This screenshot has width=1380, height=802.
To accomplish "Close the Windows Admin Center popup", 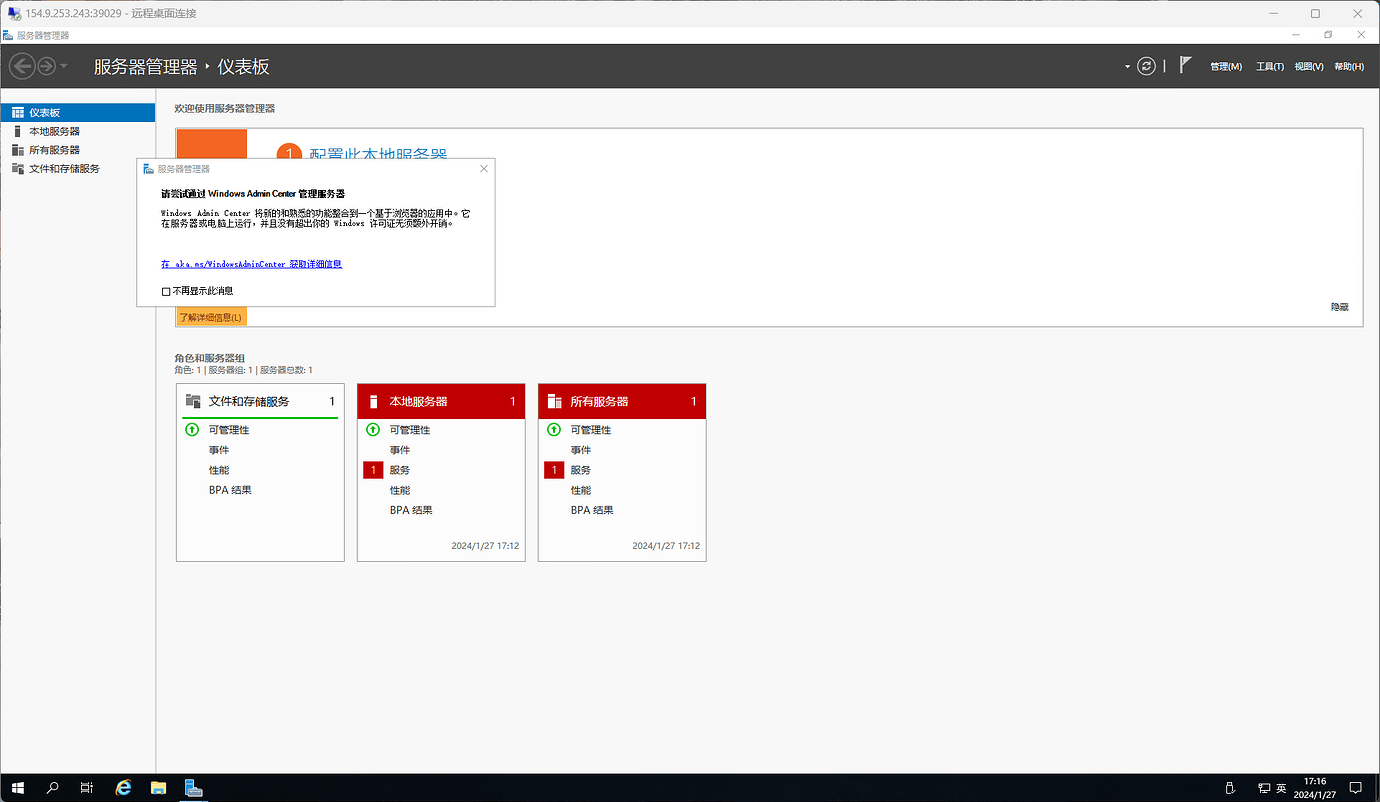I will tap(484, 169).
